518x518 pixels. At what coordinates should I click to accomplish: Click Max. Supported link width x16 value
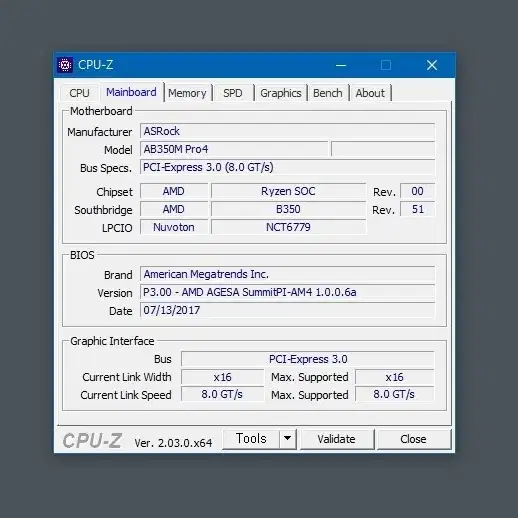click(x=395, y=377)
